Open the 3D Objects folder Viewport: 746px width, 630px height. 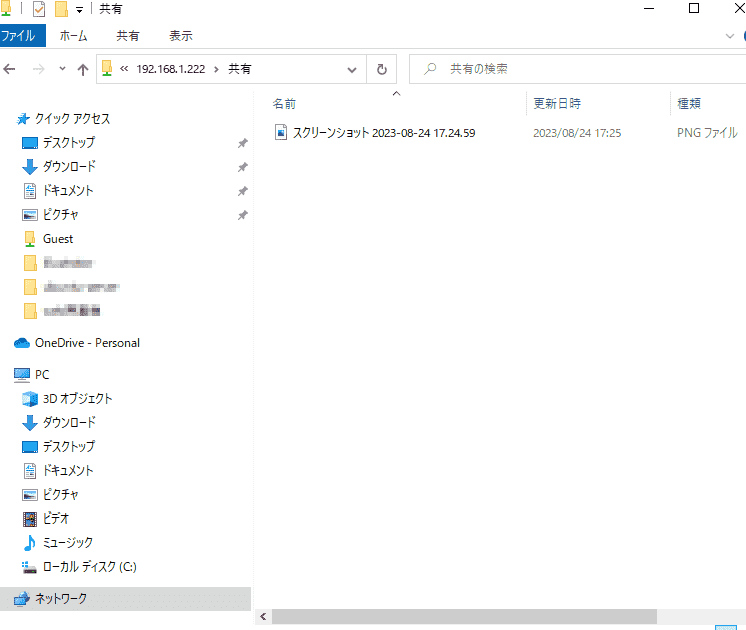coord(77,398)
